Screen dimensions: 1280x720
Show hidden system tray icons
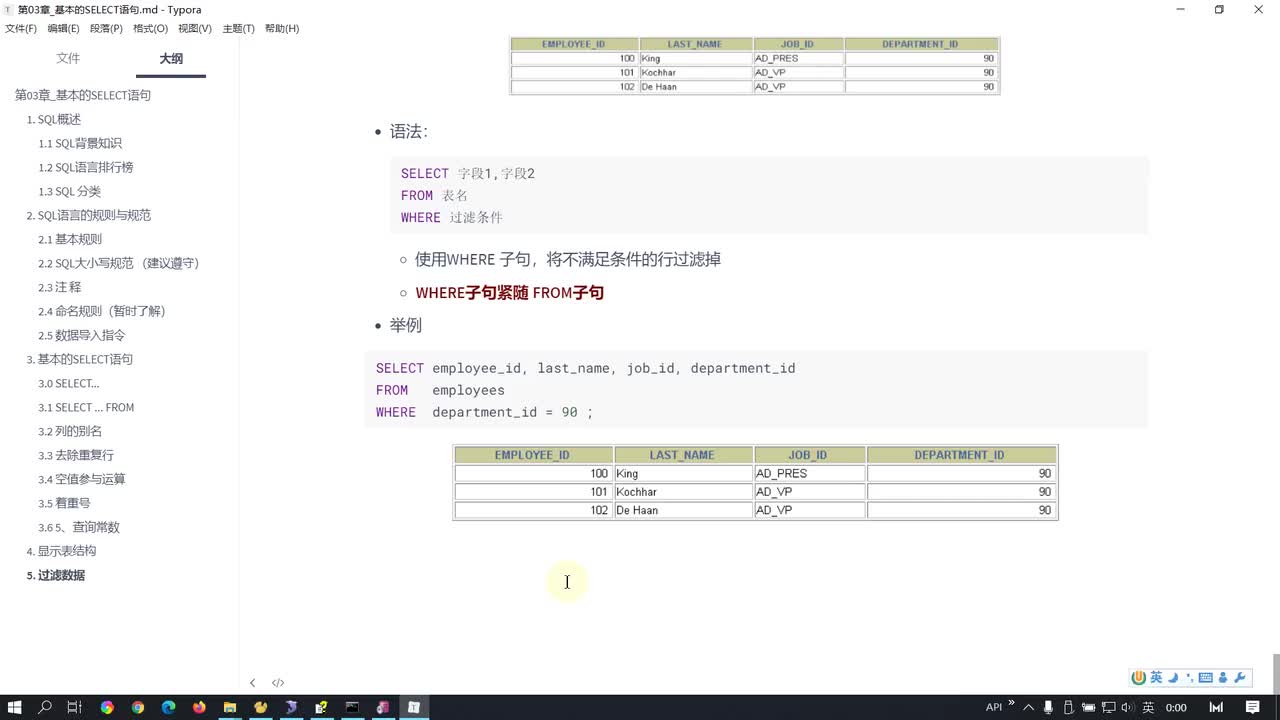tap(1028, 707)
